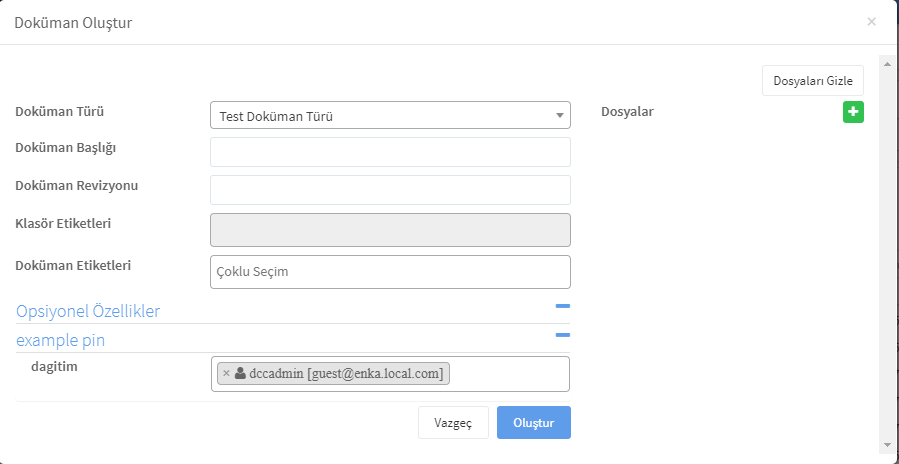Open the Doküman Türü dropdown
The width and height of the screenshot is (899, 464).
click(390, 115)
